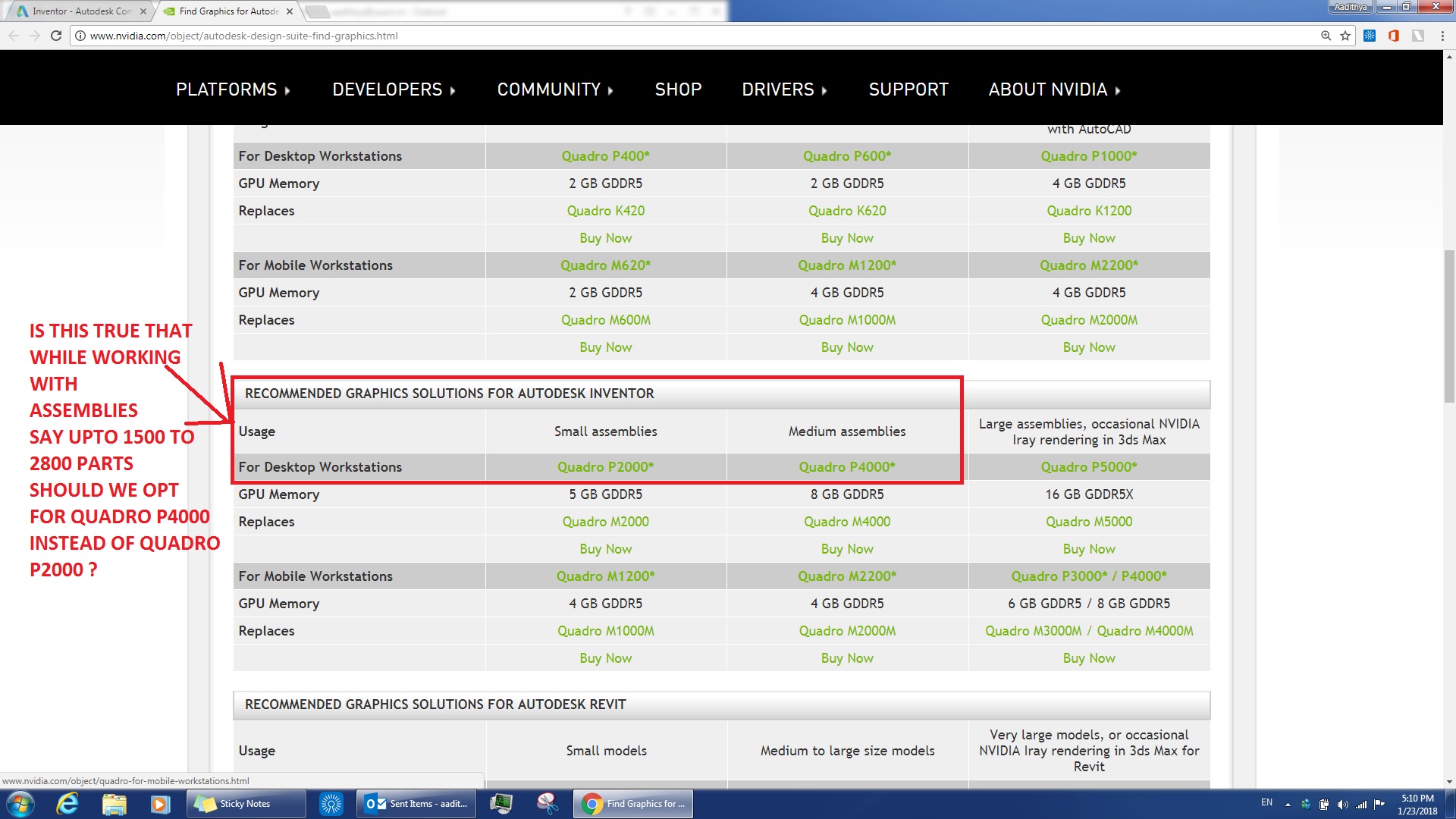1456x819 pixels.
Task: Open the Quadro P5000* link
Action: (1089, 467)
